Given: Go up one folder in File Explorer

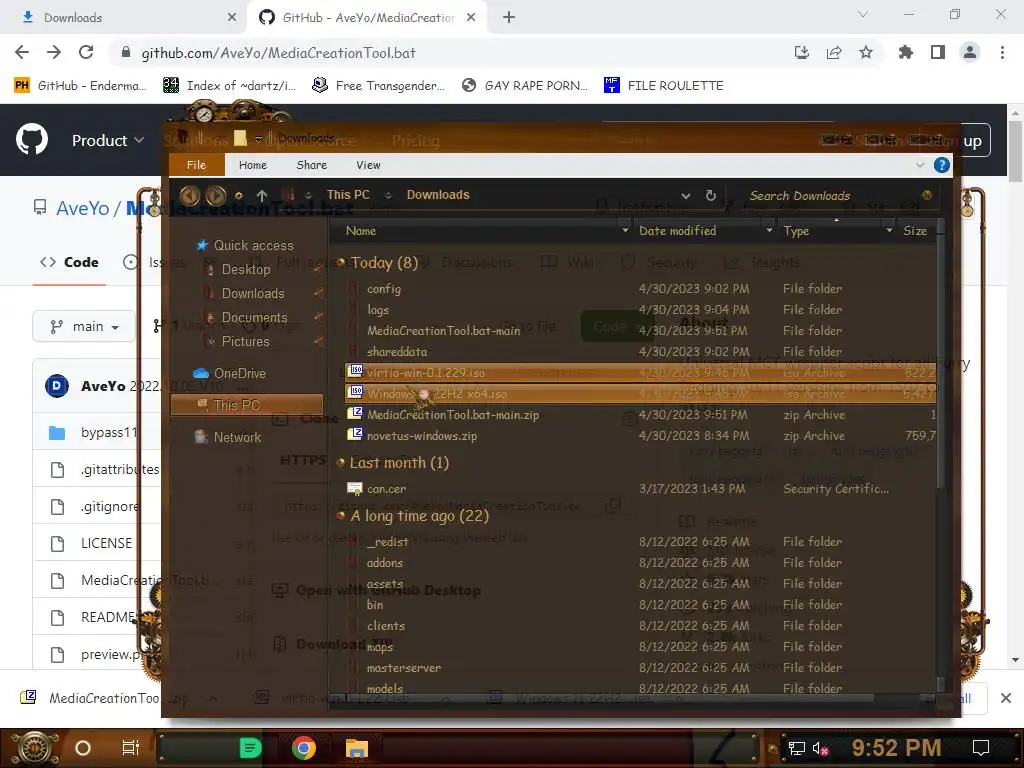Looking at the screenshot, I should (x=262, y=195).
